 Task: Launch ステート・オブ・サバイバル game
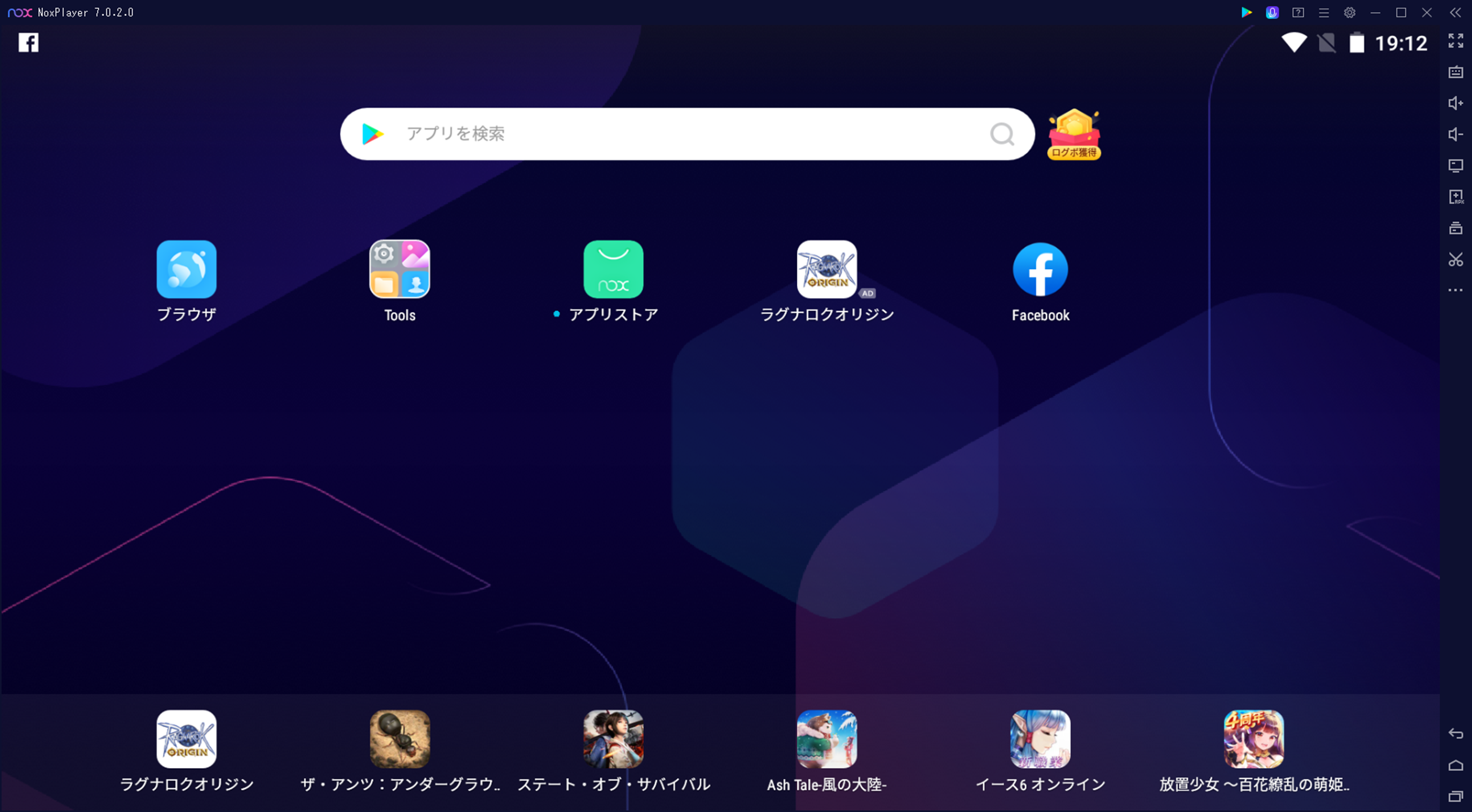point(613,739)
